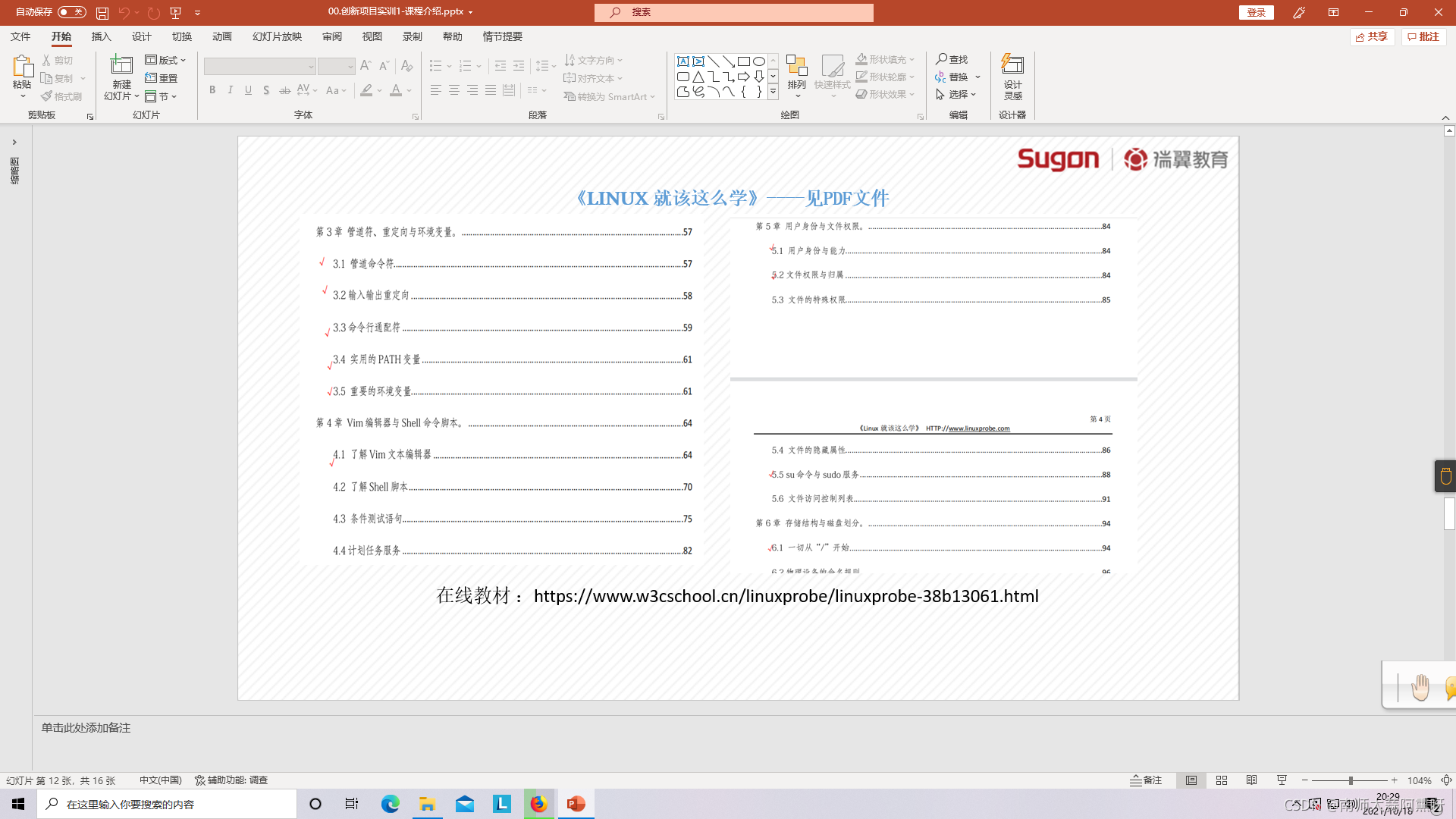Click the Share (共享) button
Viewport: 1456px width, 819px height.
click(x=1372, y=36)
